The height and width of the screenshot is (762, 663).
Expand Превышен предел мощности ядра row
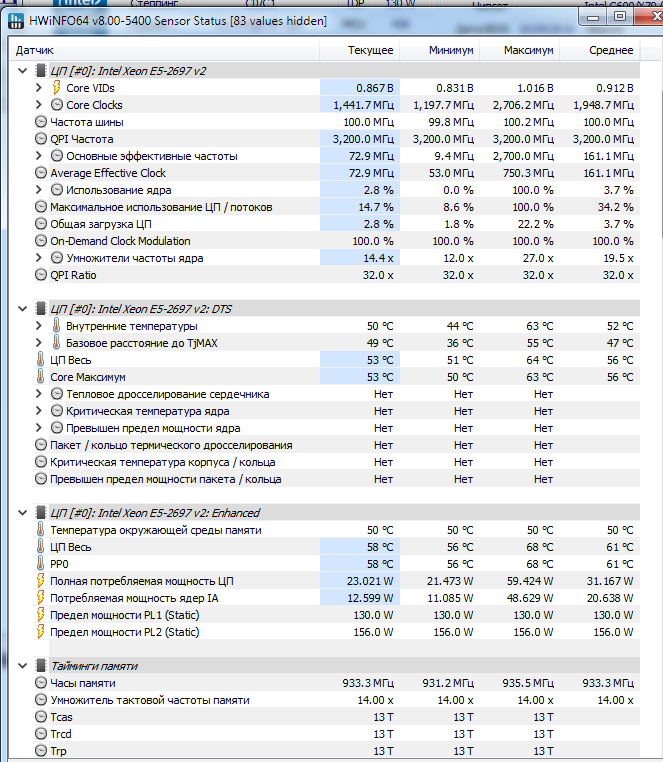click(39, 428)
